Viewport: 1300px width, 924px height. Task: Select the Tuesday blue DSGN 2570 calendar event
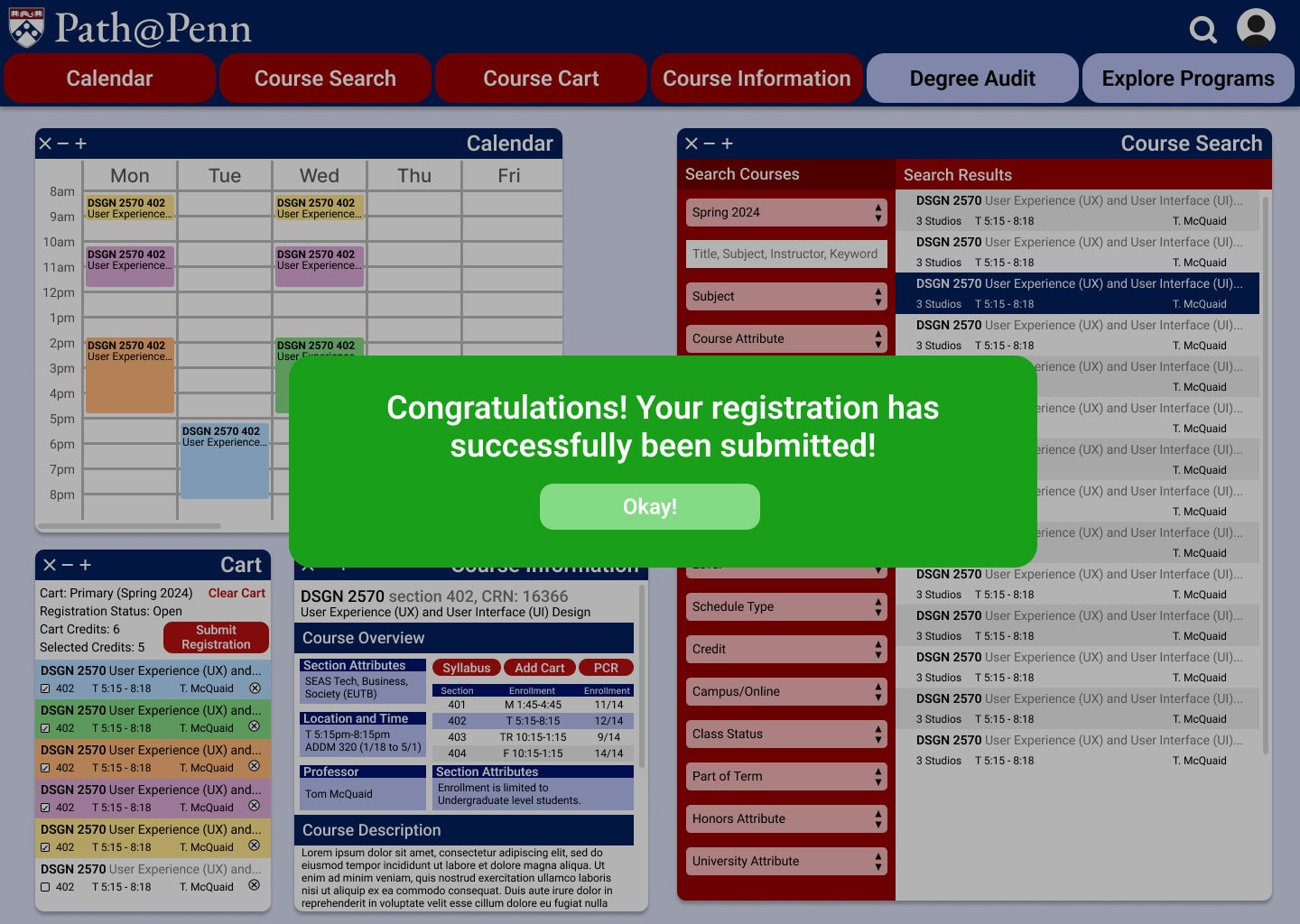[225, 460]
